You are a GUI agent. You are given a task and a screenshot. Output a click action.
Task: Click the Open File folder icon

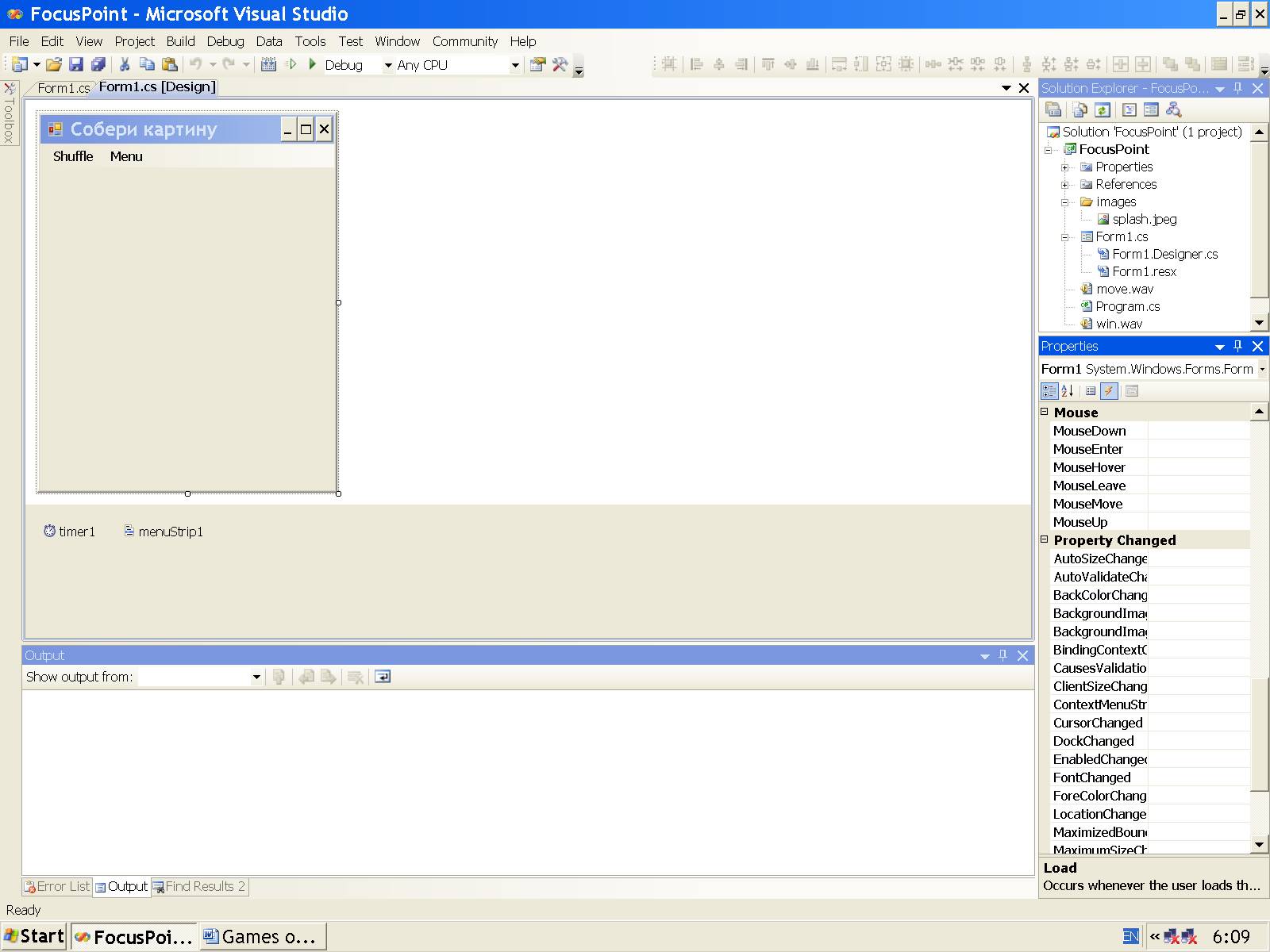53,65
